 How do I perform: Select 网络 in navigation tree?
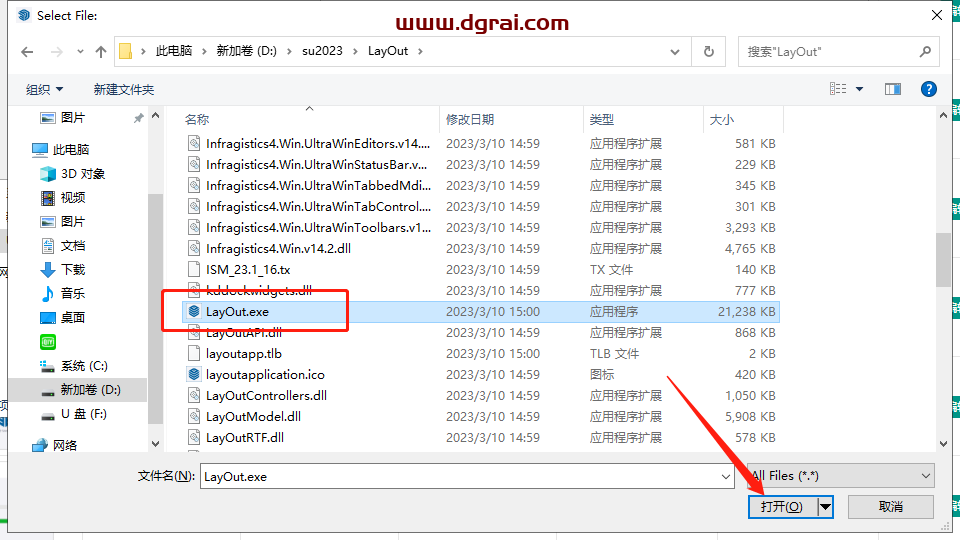[x=55, y=445]
